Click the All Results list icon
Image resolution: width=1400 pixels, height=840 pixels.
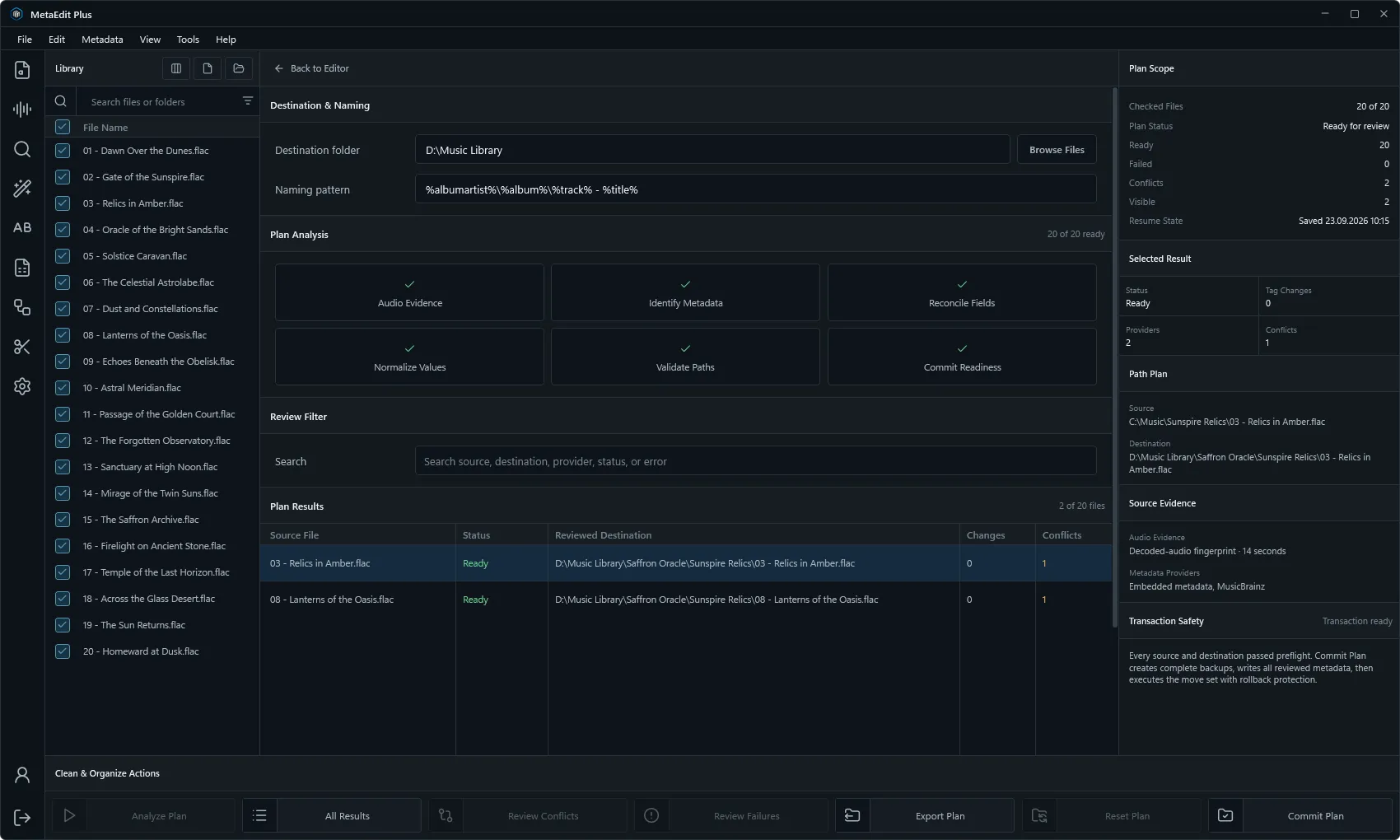pyautogui.click(x=259, y=815)
